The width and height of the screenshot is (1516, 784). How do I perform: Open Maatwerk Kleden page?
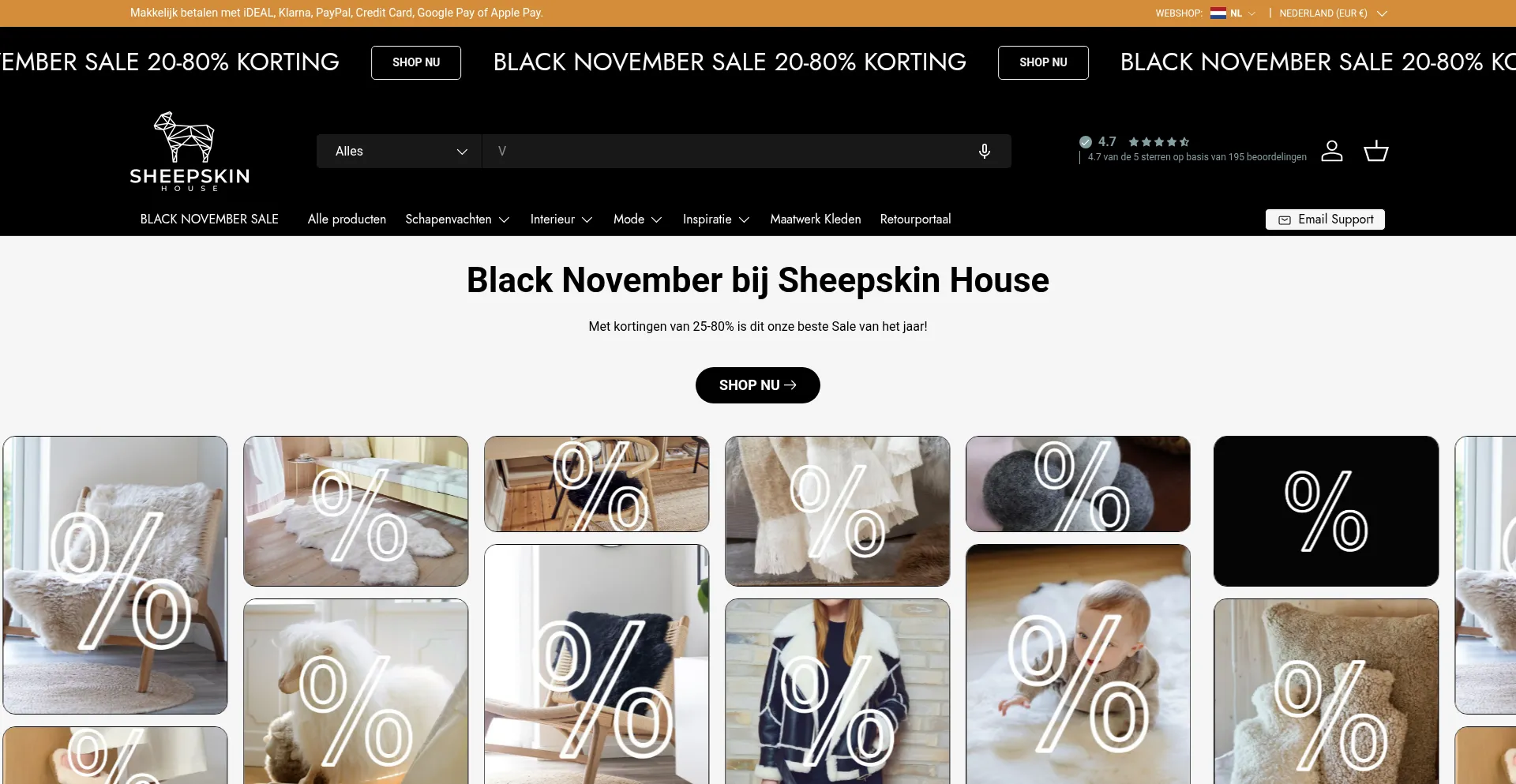[x=816, y=219]
